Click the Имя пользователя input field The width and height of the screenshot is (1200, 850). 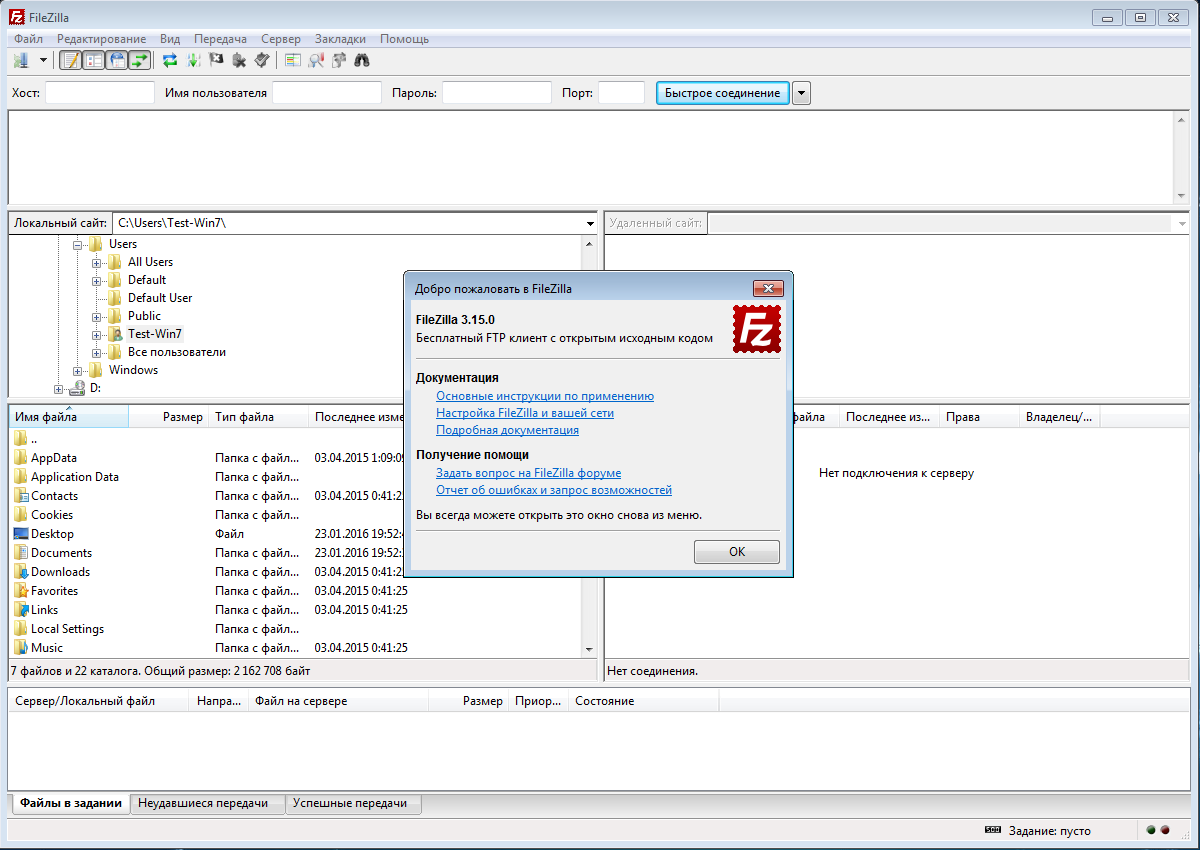[327, 93]
